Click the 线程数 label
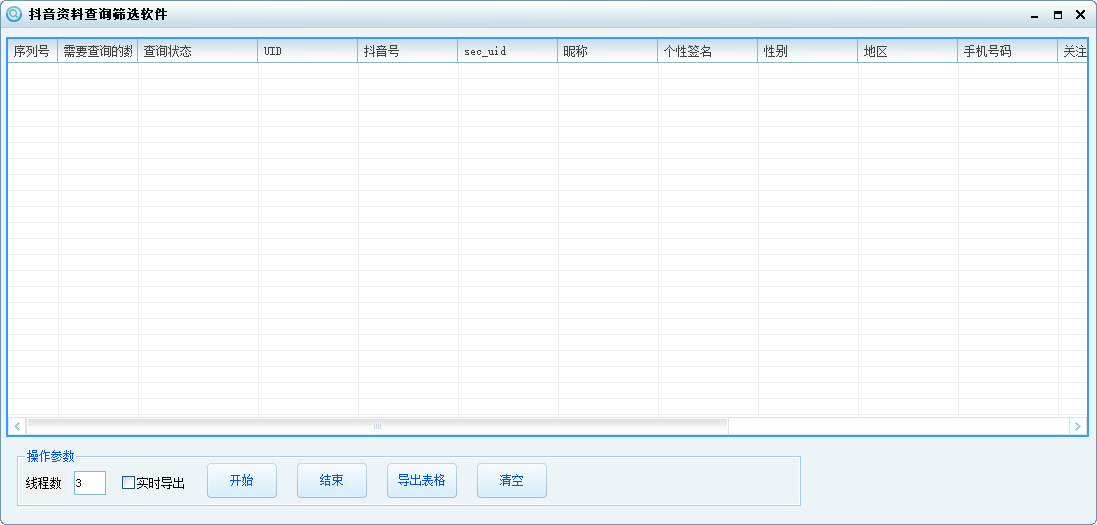The height and width of the screenshot is (525, 1097). tap(44, 483)
